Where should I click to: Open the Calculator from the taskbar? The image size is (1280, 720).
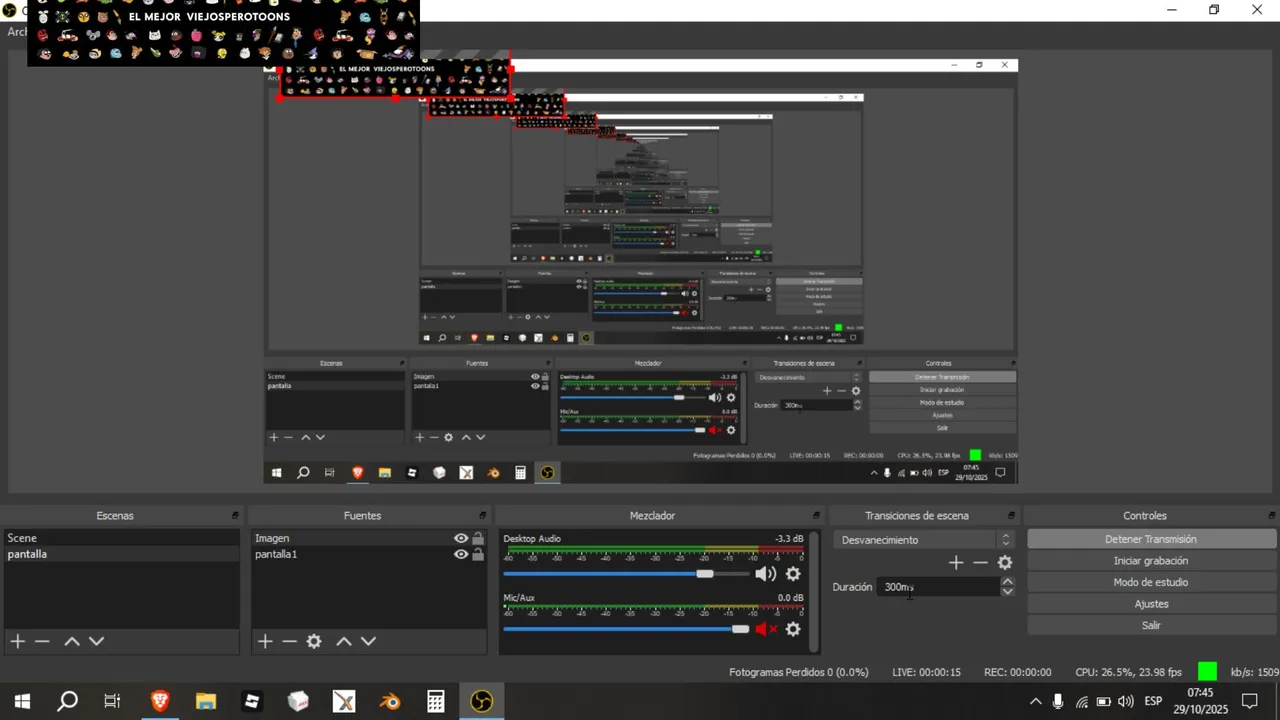tap(436, 701)
